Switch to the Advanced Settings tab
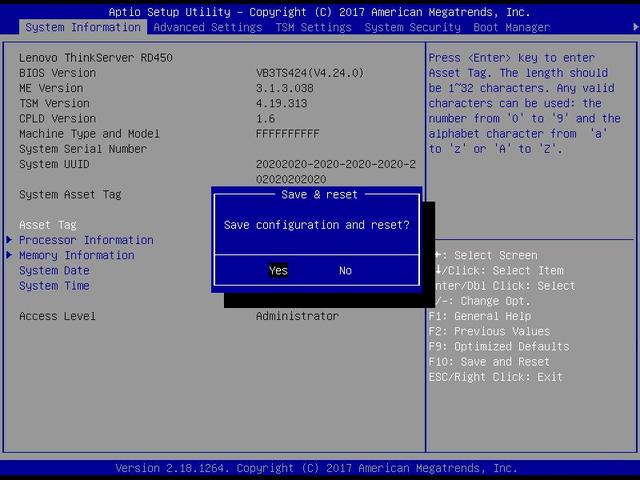640x480 pixels. [x=208, y=27]
